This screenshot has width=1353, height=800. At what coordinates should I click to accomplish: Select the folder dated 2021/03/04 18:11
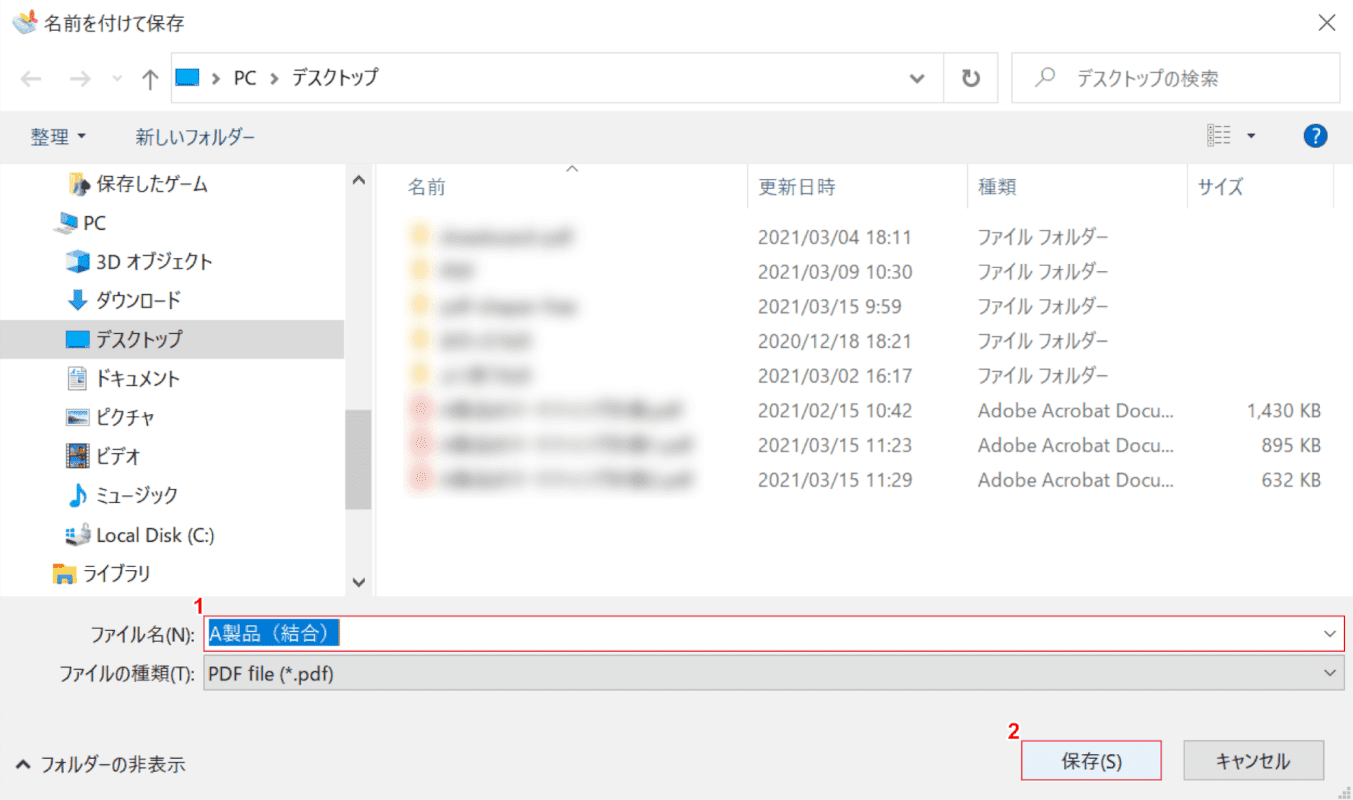point(866,237)
